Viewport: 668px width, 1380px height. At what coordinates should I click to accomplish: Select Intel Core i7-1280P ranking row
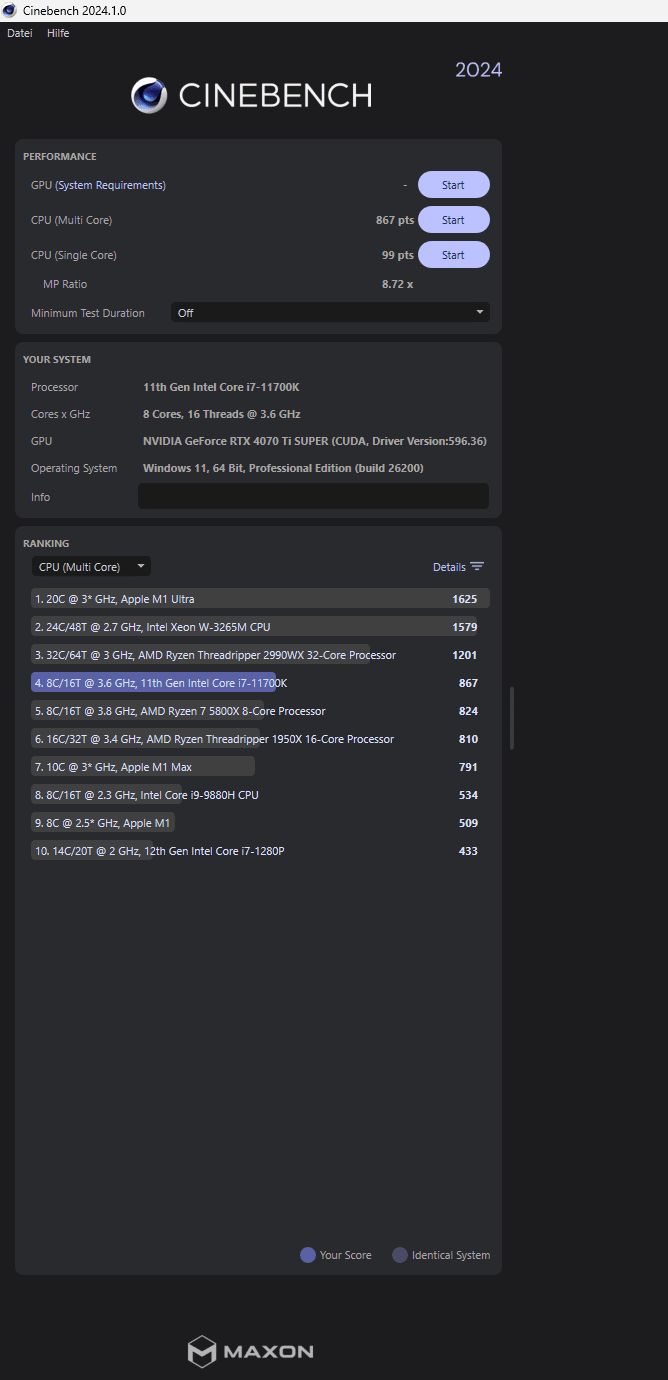(260, 851)
